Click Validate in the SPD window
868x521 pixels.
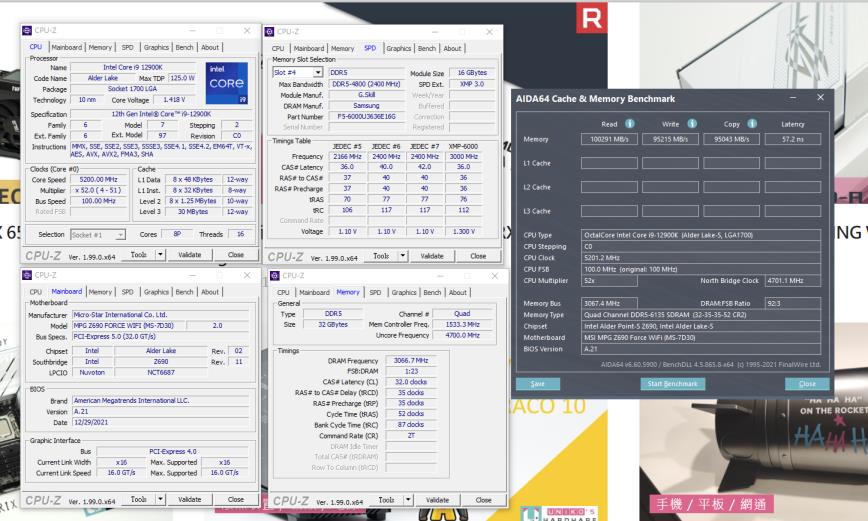coord(432,256)
